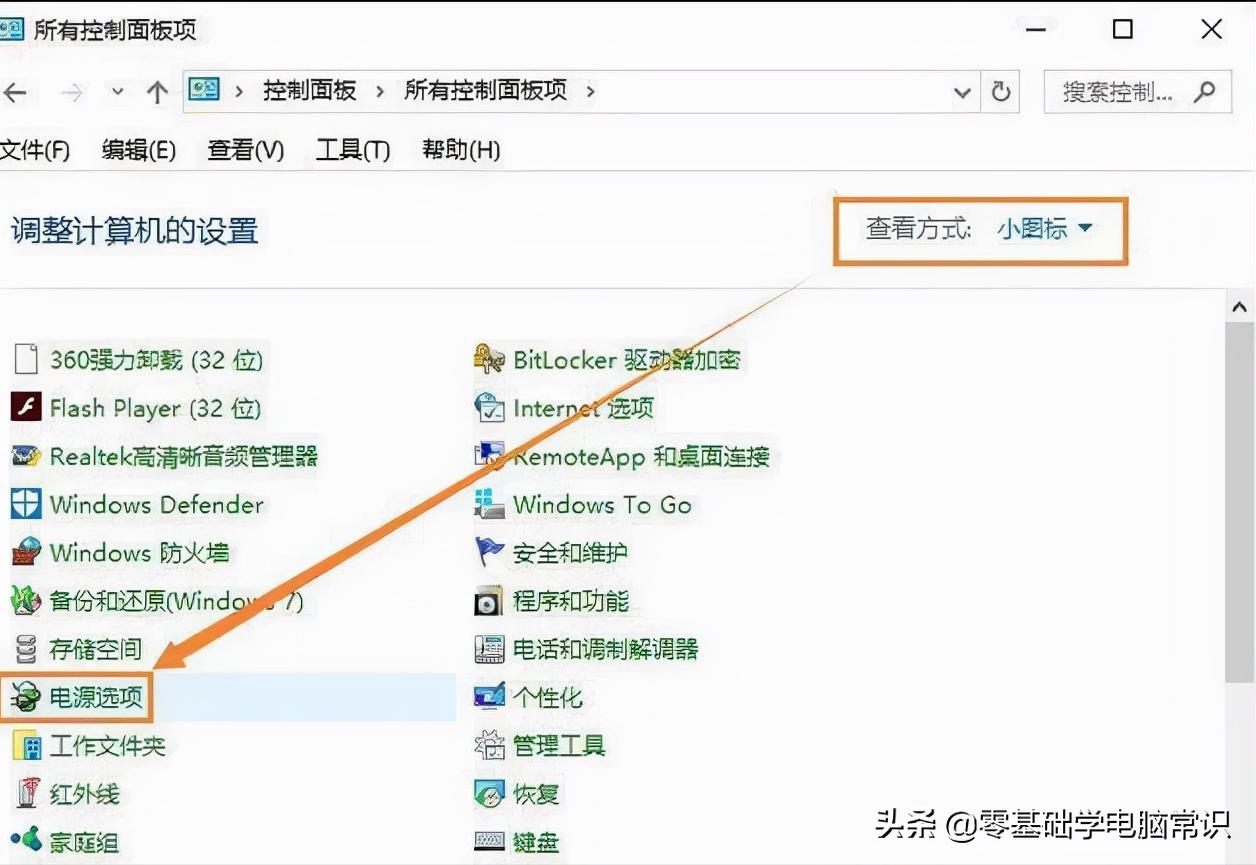Viewport: 1256px width, 865px height.
Task: Click the refresh button in address bar
Action: pyautogui.click(x=1000, y=92)
